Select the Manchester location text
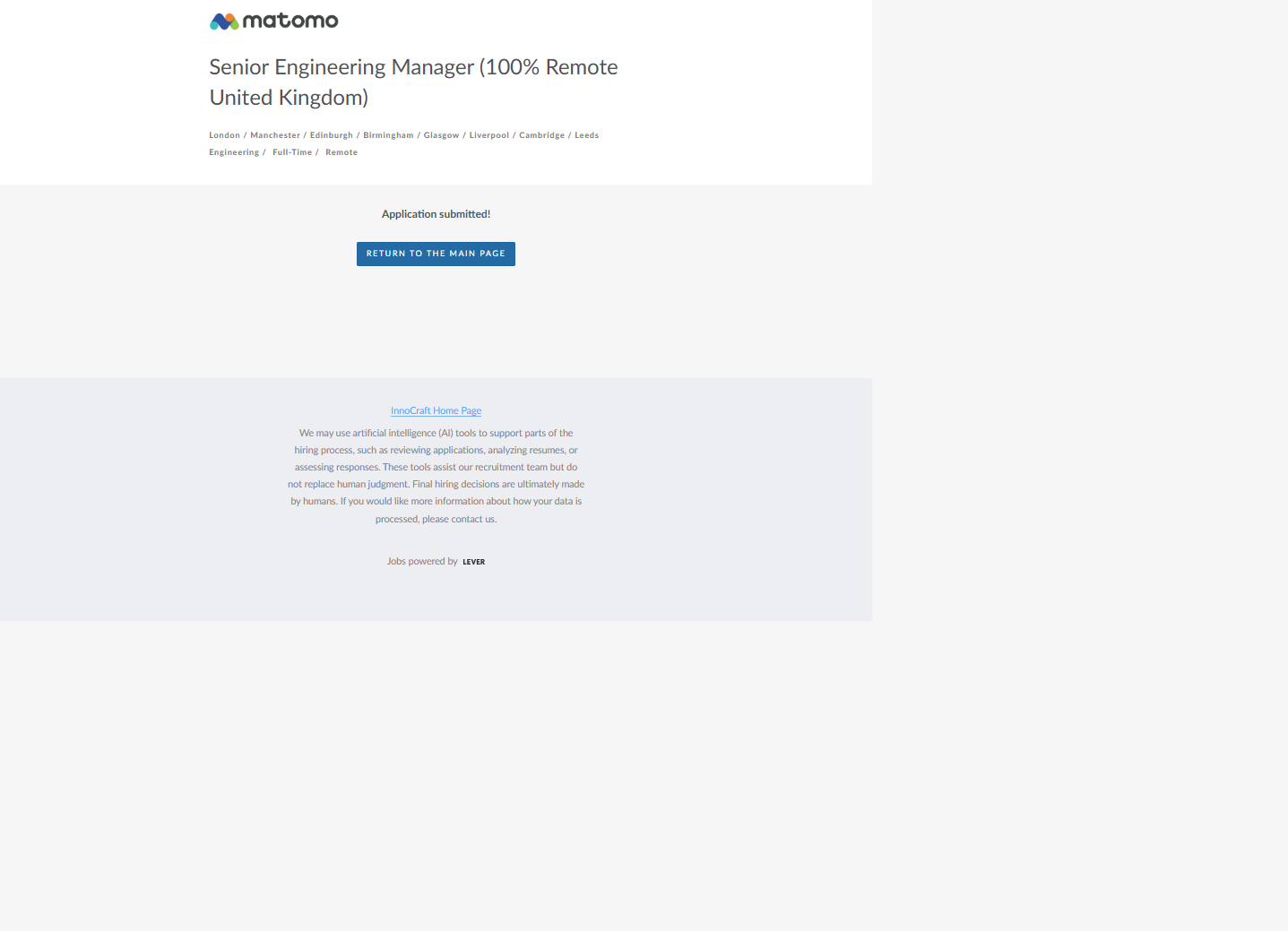This screenshot has width=1288, height=931. (275, 135)
